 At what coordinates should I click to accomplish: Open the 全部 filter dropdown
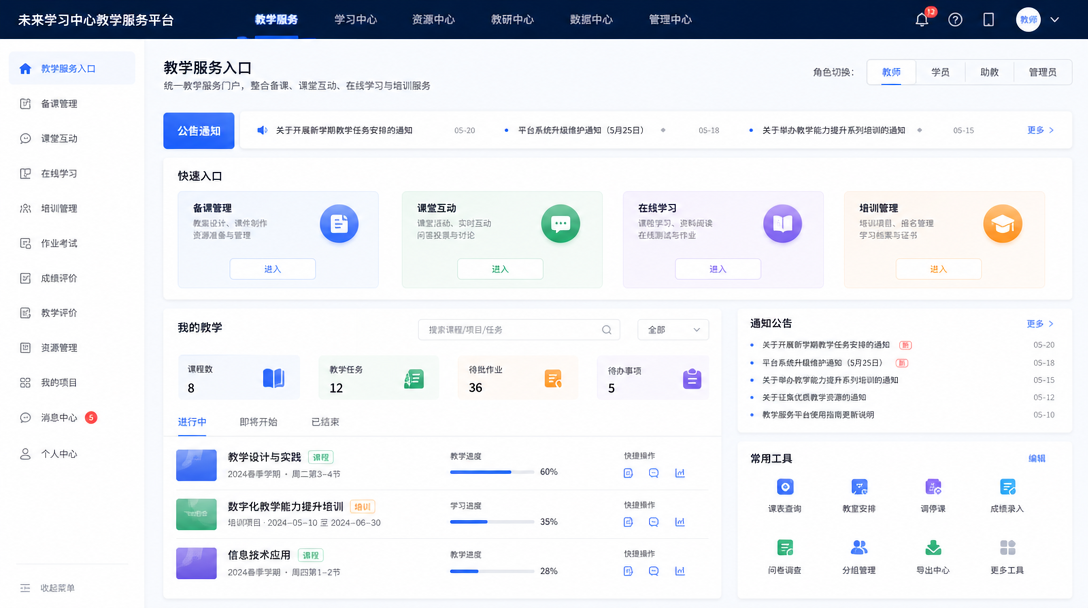pos(673,330)
